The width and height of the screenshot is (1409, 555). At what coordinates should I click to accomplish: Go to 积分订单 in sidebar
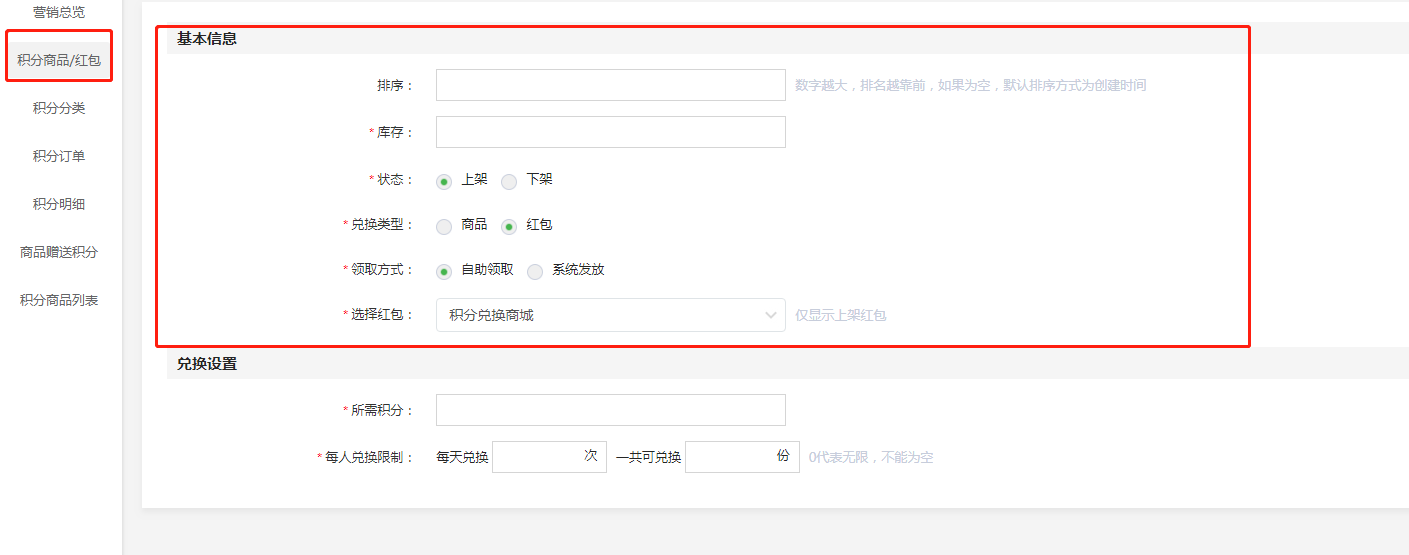pos(59,156)
